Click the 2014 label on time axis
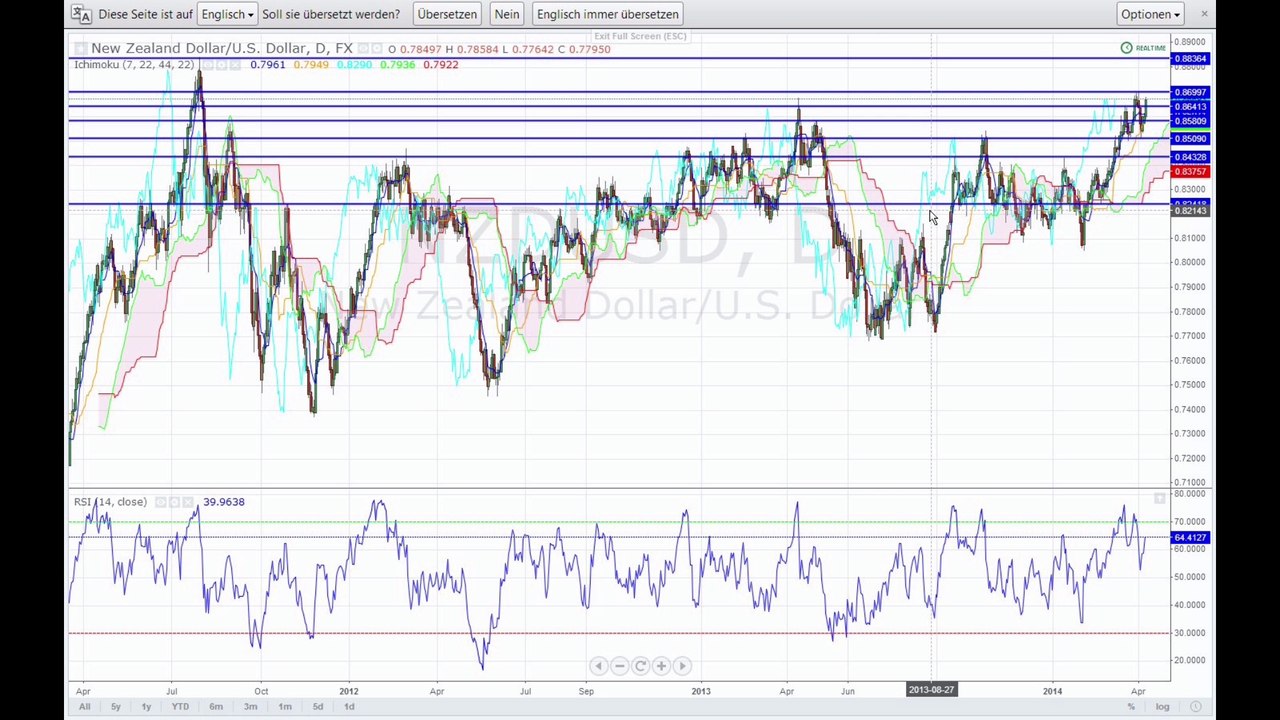 point(1052,691)
